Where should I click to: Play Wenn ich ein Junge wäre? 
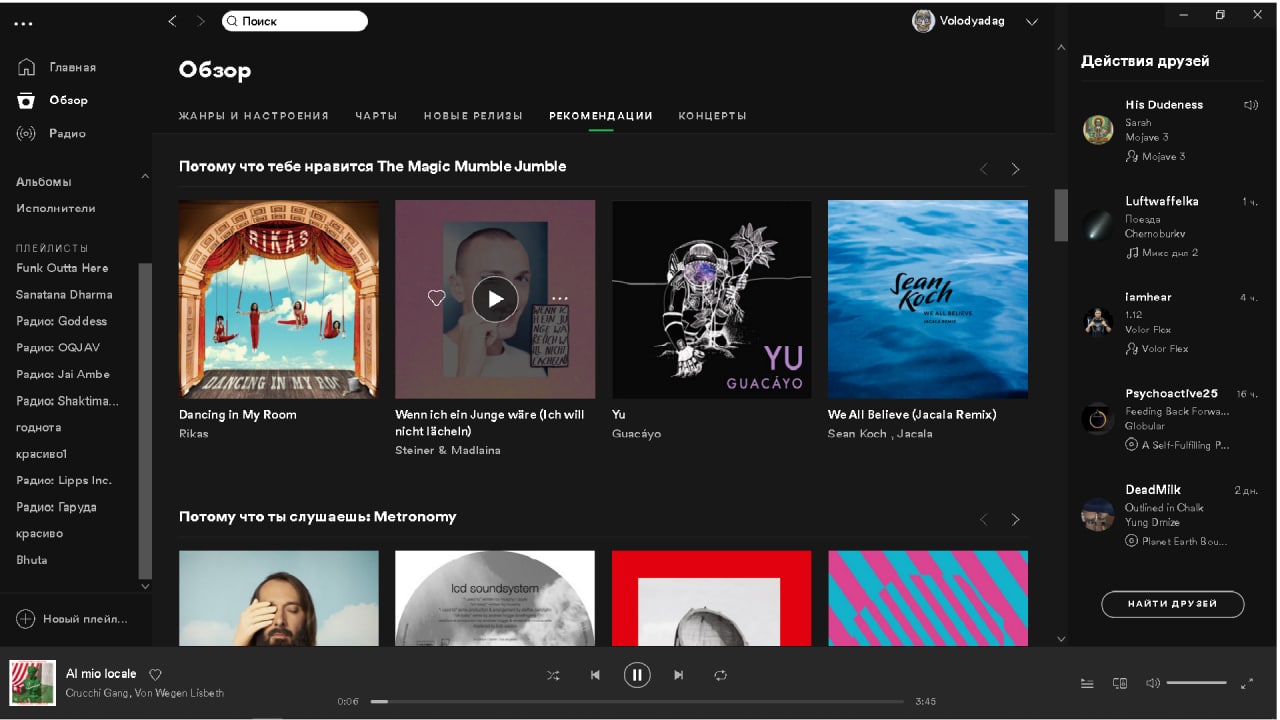pos(495,299)
